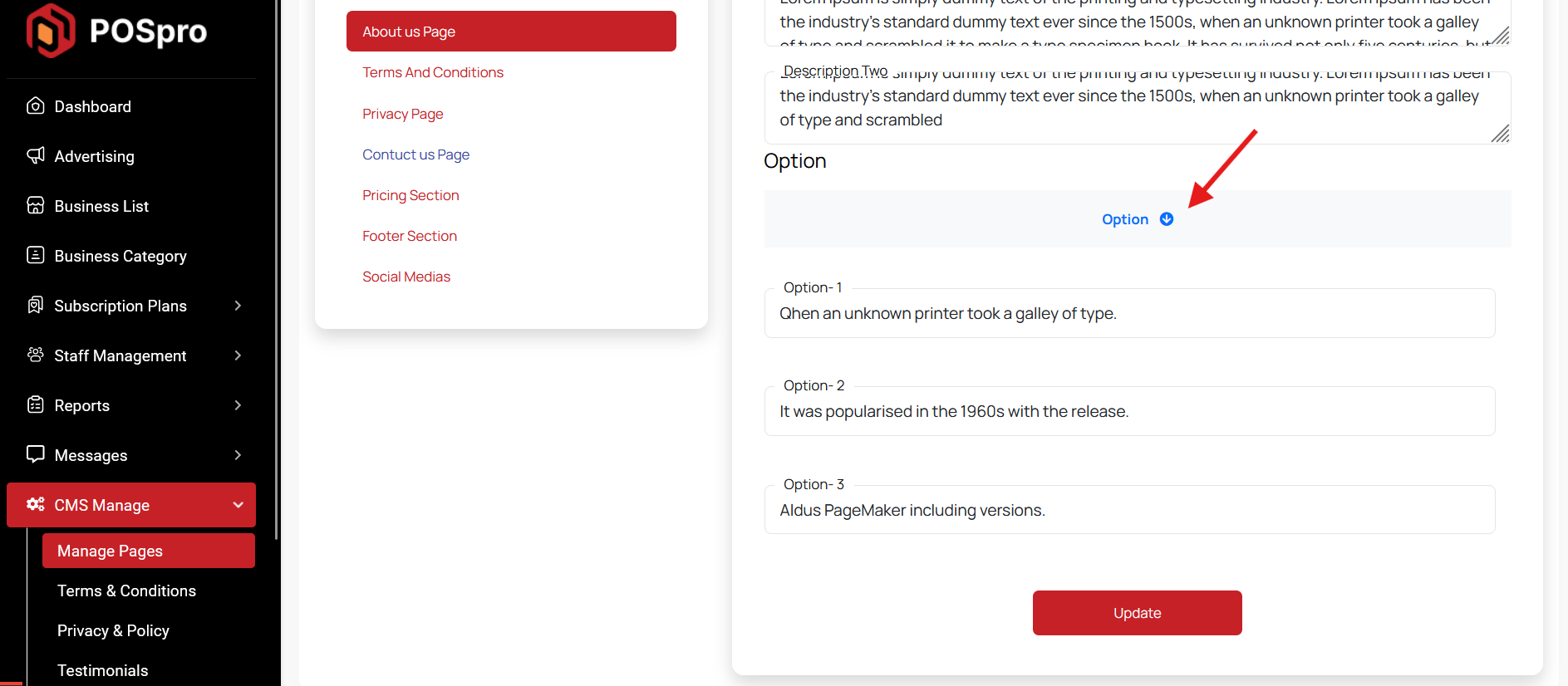Viewport: 1568px width, 686px height.
Task: Click the blue Option add arrow icon
Action: click(1167, 219)
